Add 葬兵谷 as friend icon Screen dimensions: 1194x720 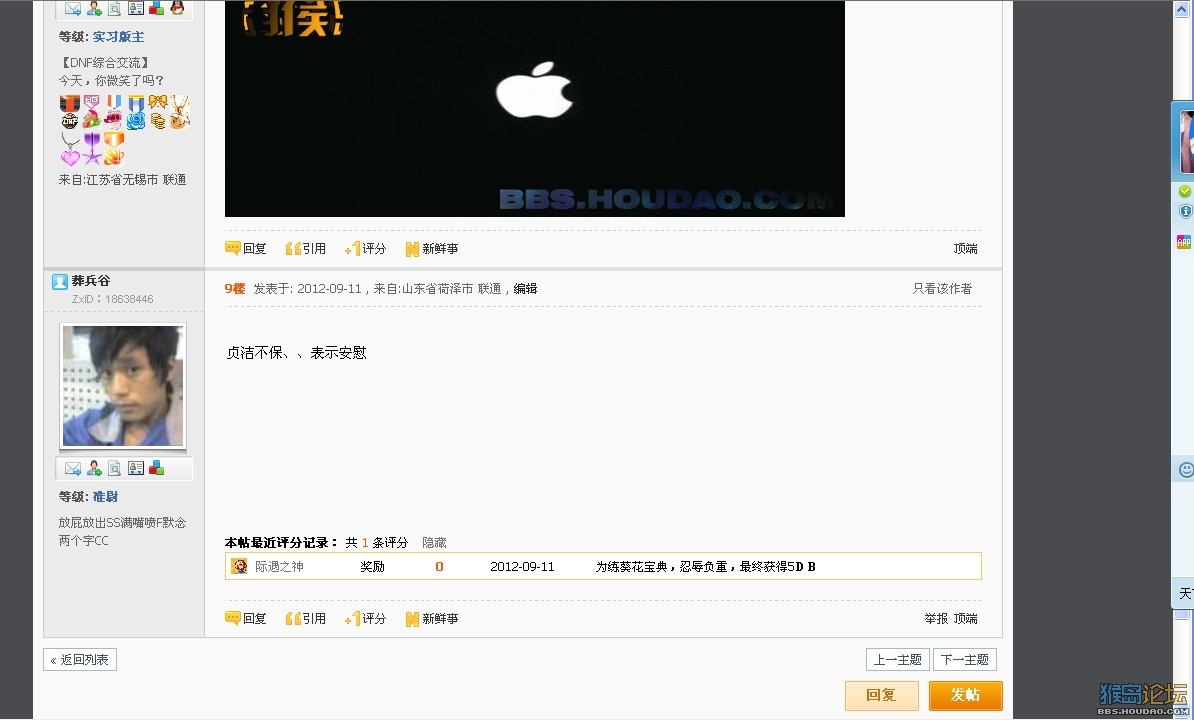pyautogui.click(x=94, y=468)
